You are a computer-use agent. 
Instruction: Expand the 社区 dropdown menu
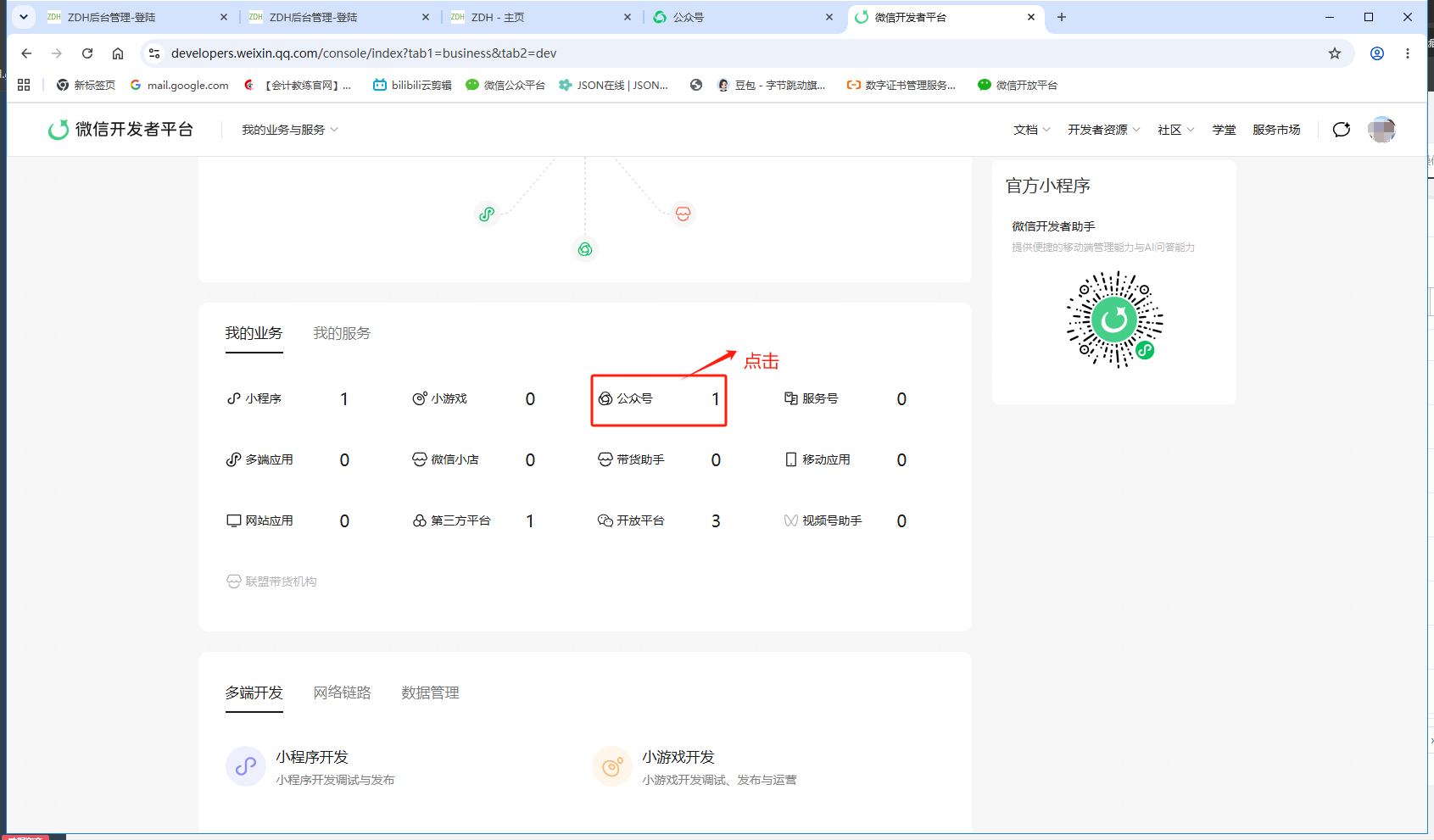(1176, 130)
